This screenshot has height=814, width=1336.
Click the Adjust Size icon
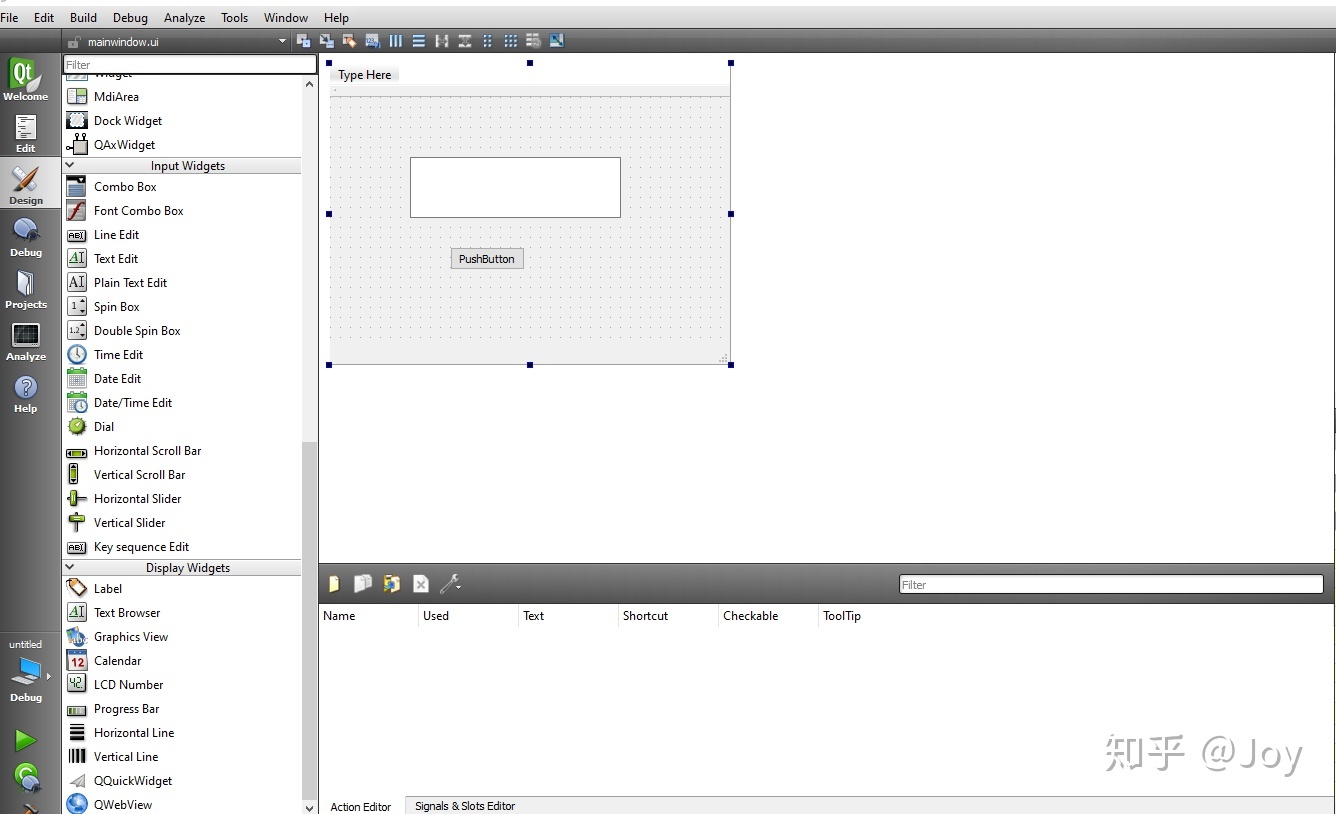[x=557, y=41]
